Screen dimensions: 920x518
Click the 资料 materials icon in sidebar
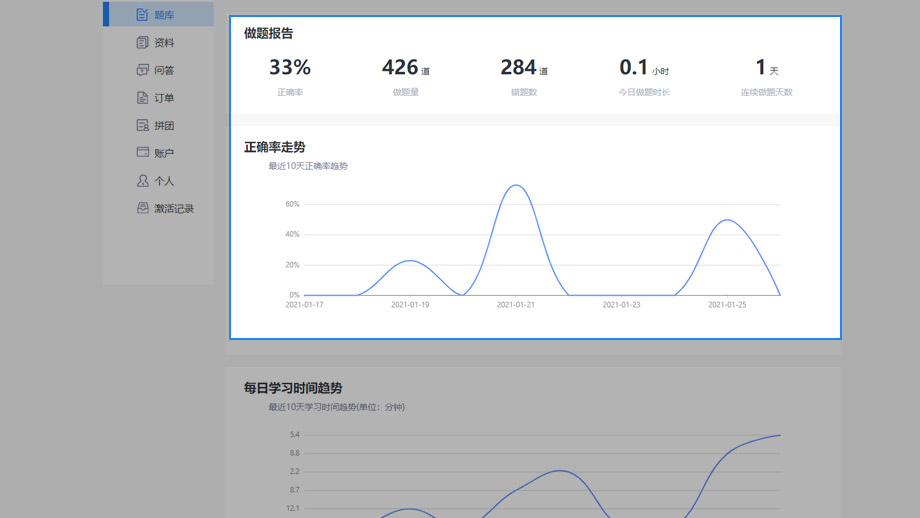coord(142,43)
